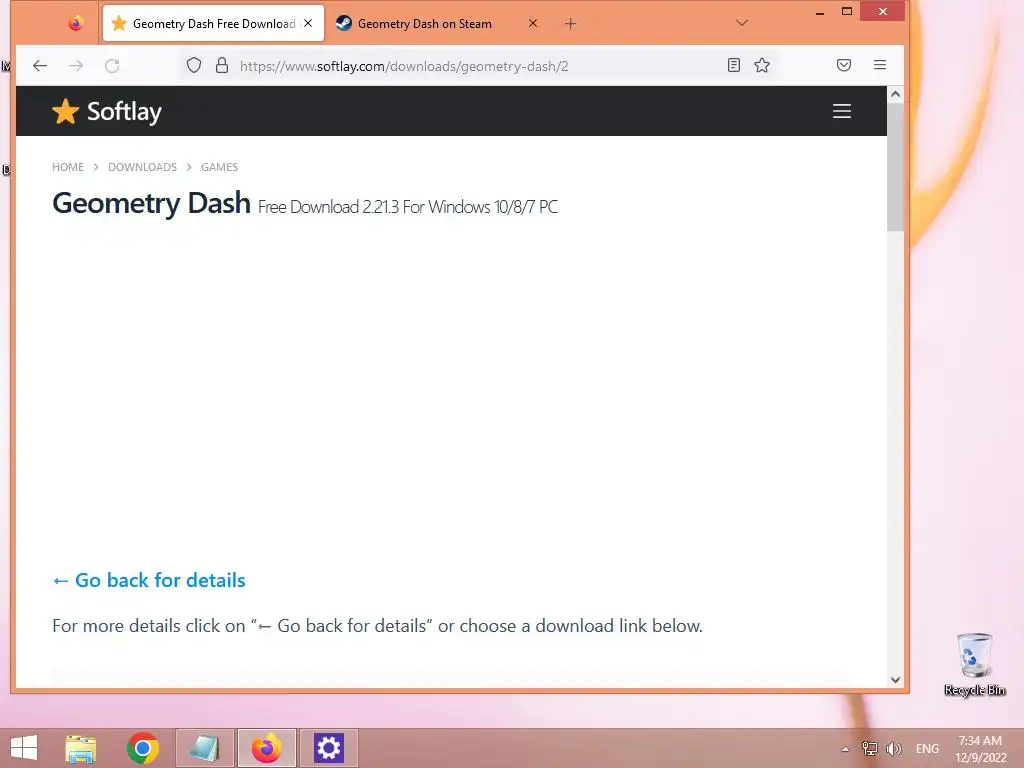The image size is (1024, 768).
Task: Show hidden tray icons arrow
Action: pos(845,749)
